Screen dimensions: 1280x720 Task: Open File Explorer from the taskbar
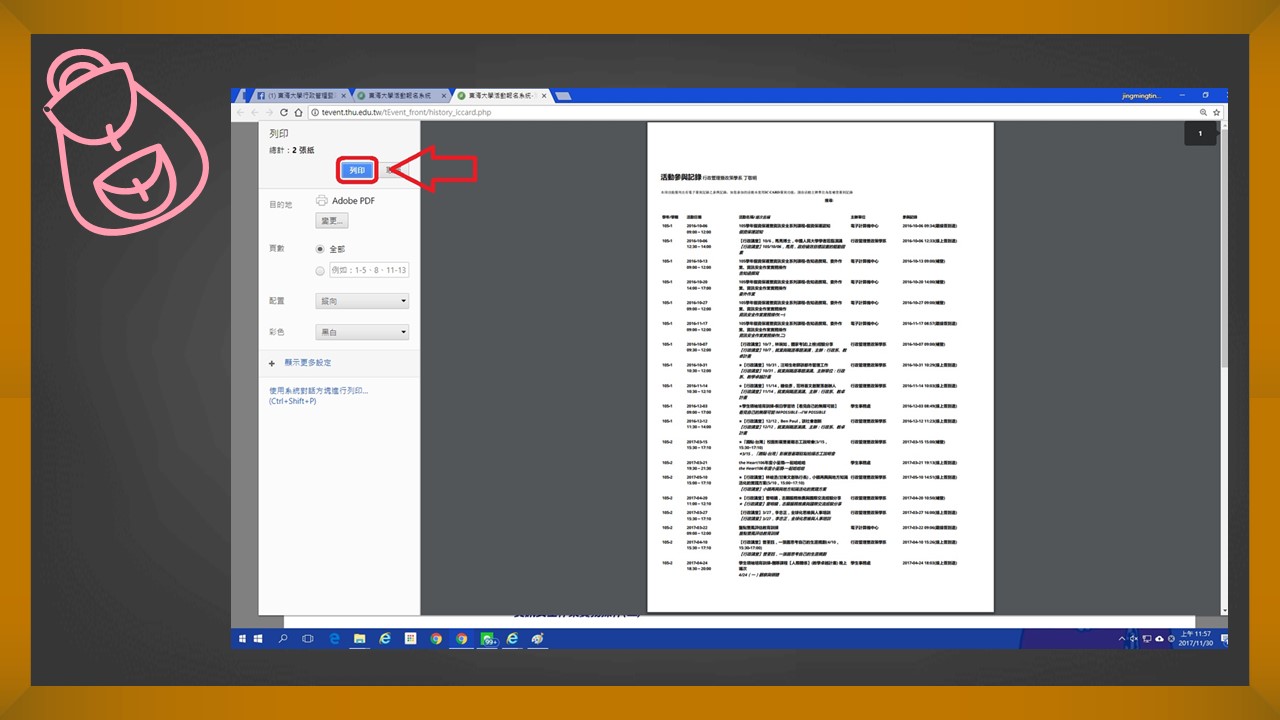(x=359, y=638)
